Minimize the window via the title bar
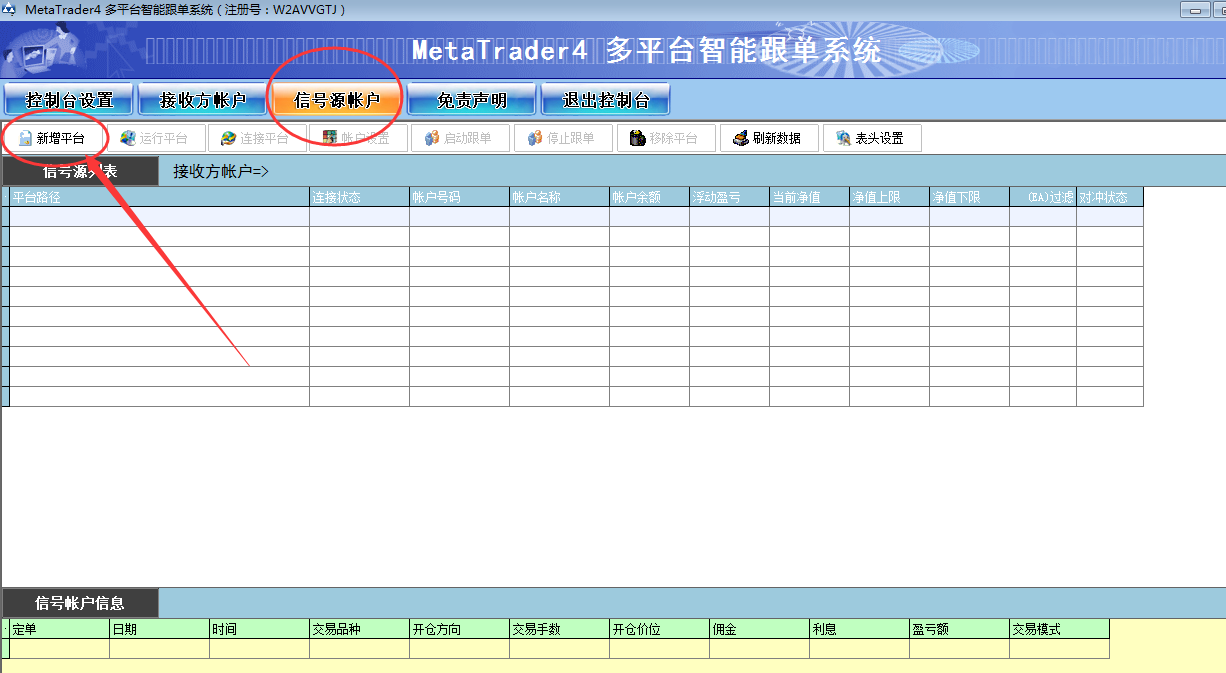 (x=1196, y=10)
